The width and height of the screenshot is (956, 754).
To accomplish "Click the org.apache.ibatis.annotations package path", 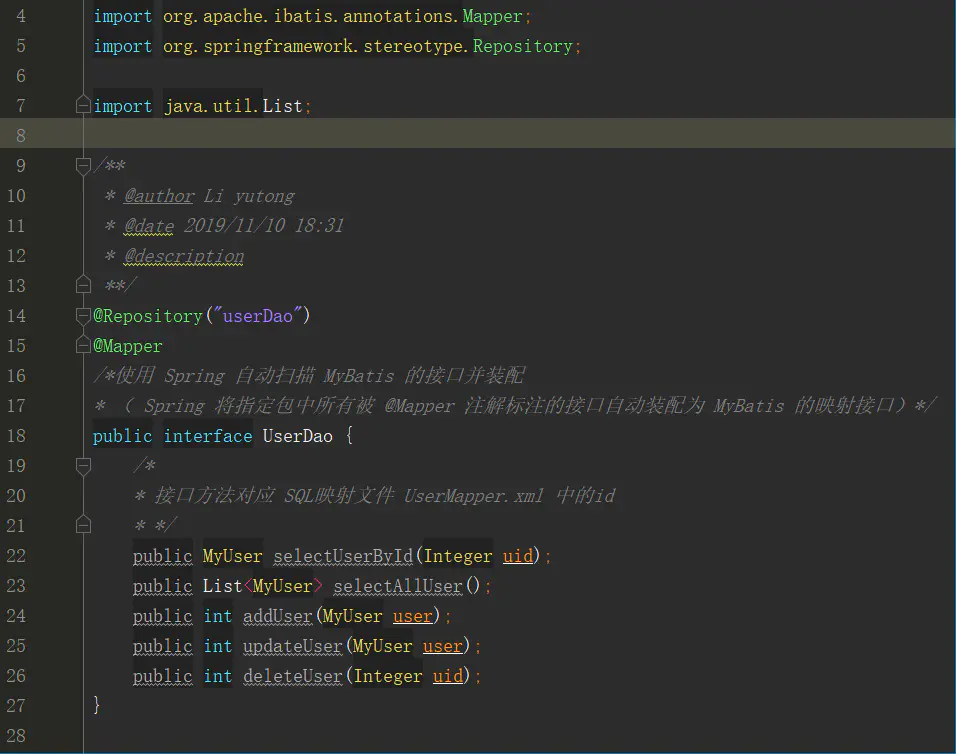I will [312, 16].
